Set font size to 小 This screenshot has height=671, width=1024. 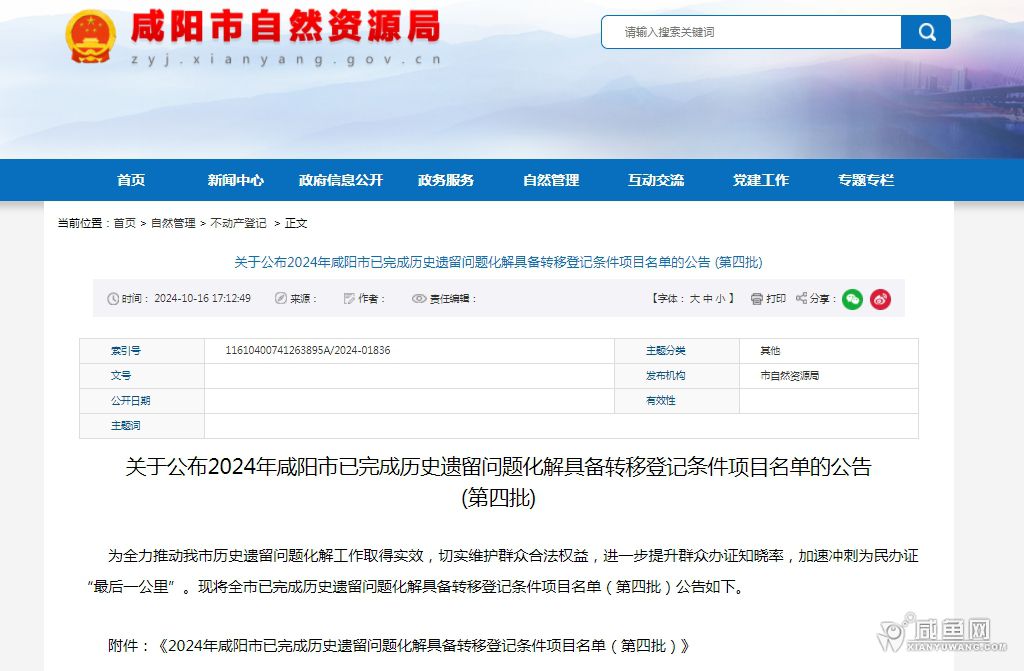pos(720,299)
